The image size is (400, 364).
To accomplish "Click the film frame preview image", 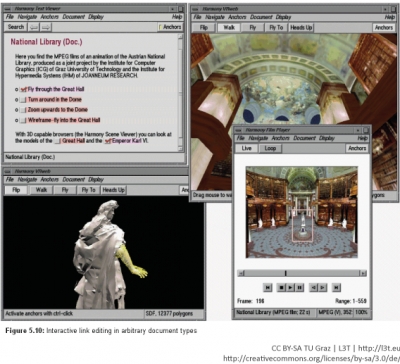I will click(302, 212).
